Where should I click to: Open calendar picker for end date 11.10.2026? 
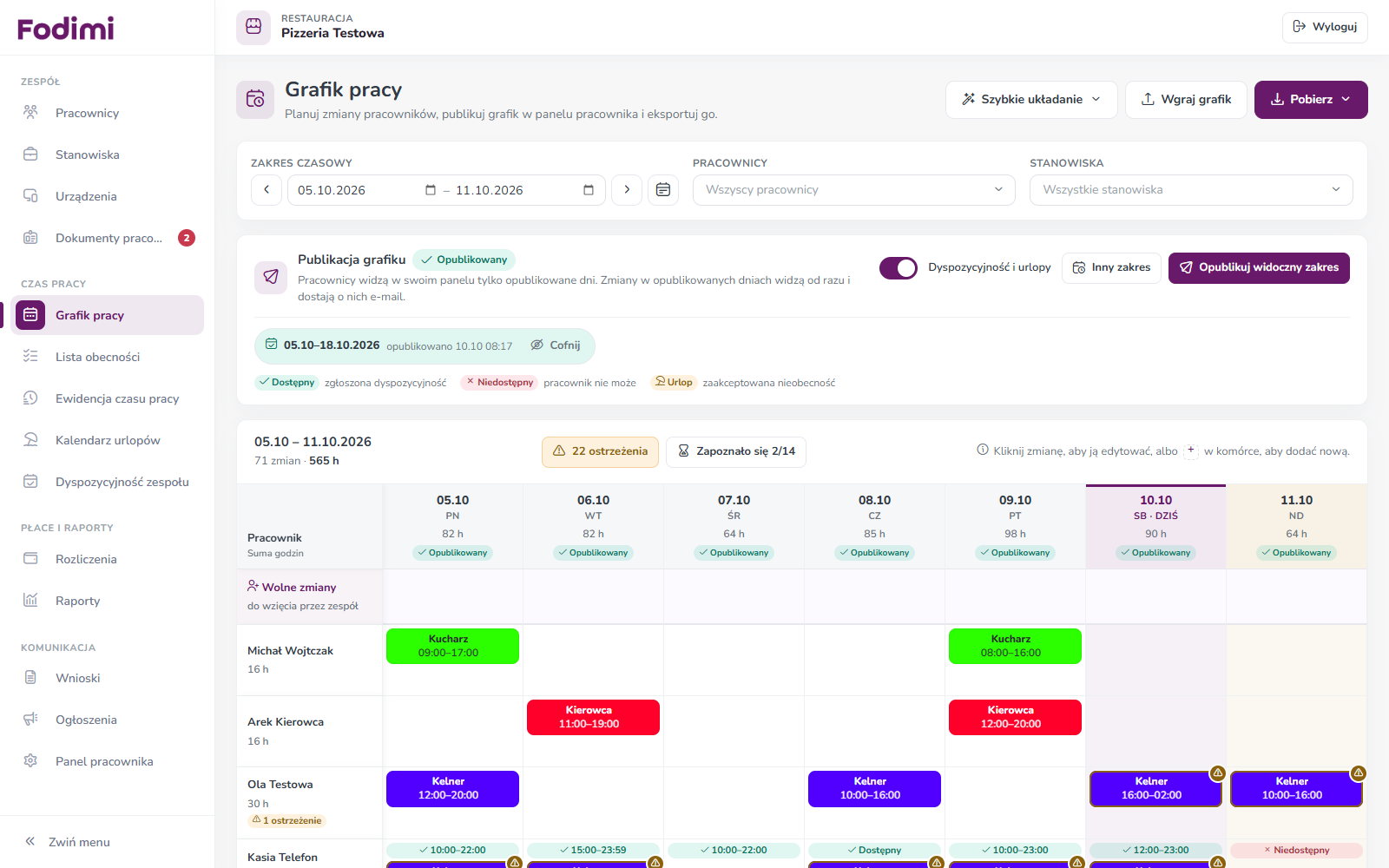(x=589, y=190)
